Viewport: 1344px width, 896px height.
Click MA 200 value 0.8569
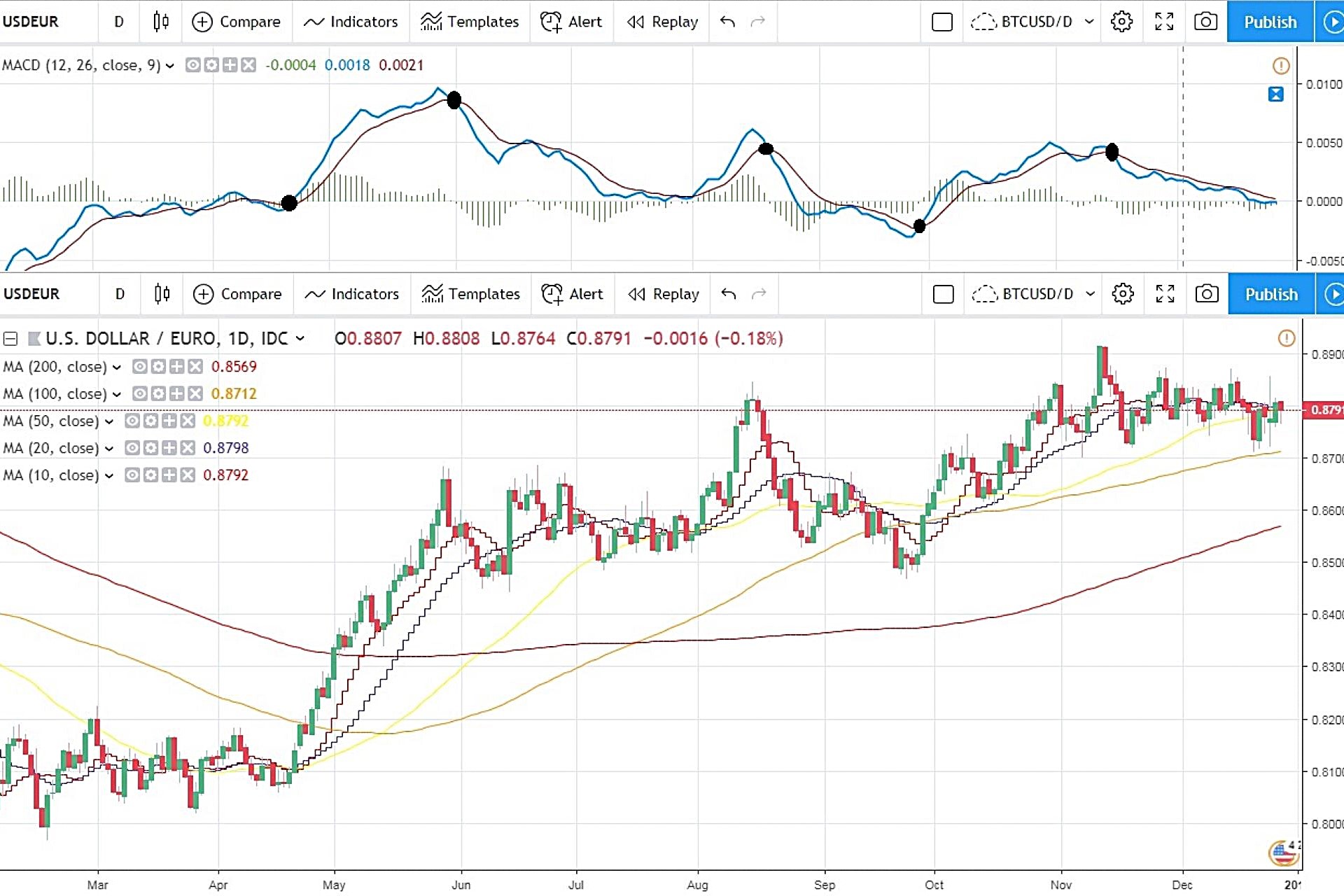click(234, 367)
